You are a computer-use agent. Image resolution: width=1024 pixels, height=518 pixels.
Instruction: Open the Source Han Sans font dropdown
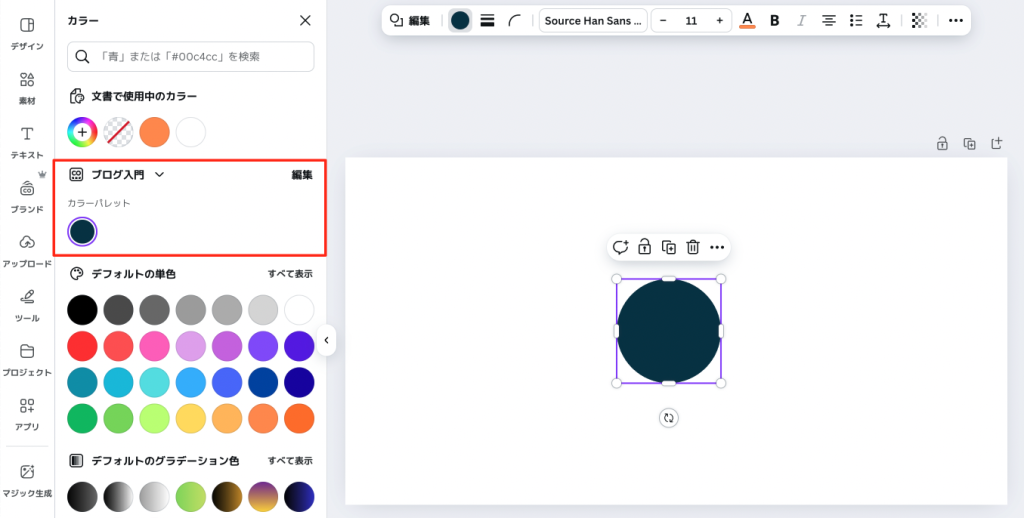point(593,20)
